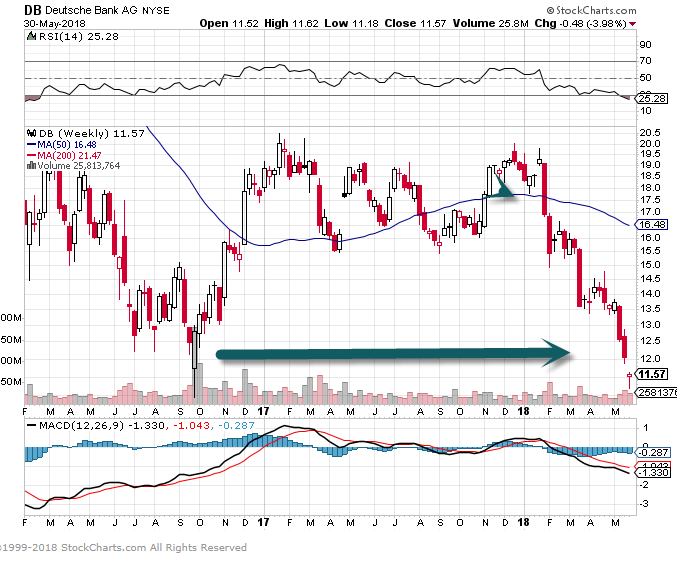693x569 pixels.
Task: Click the red down-triangle change indicator
Action: tap(633, 24)
